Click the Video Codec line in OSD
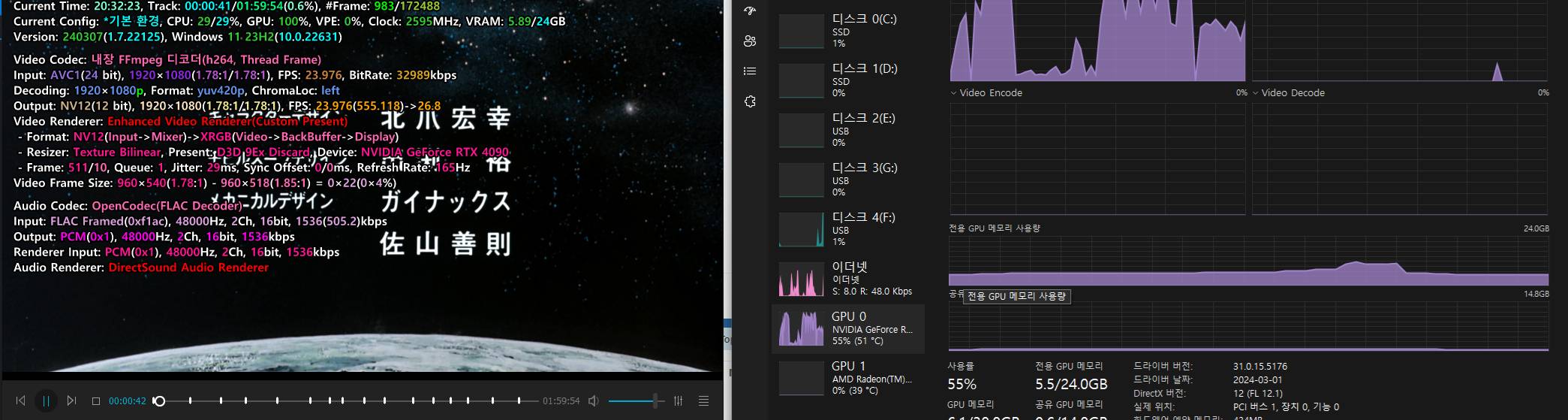The width and height of the screenshot is (1568, 420). click(x=167, y=59)
